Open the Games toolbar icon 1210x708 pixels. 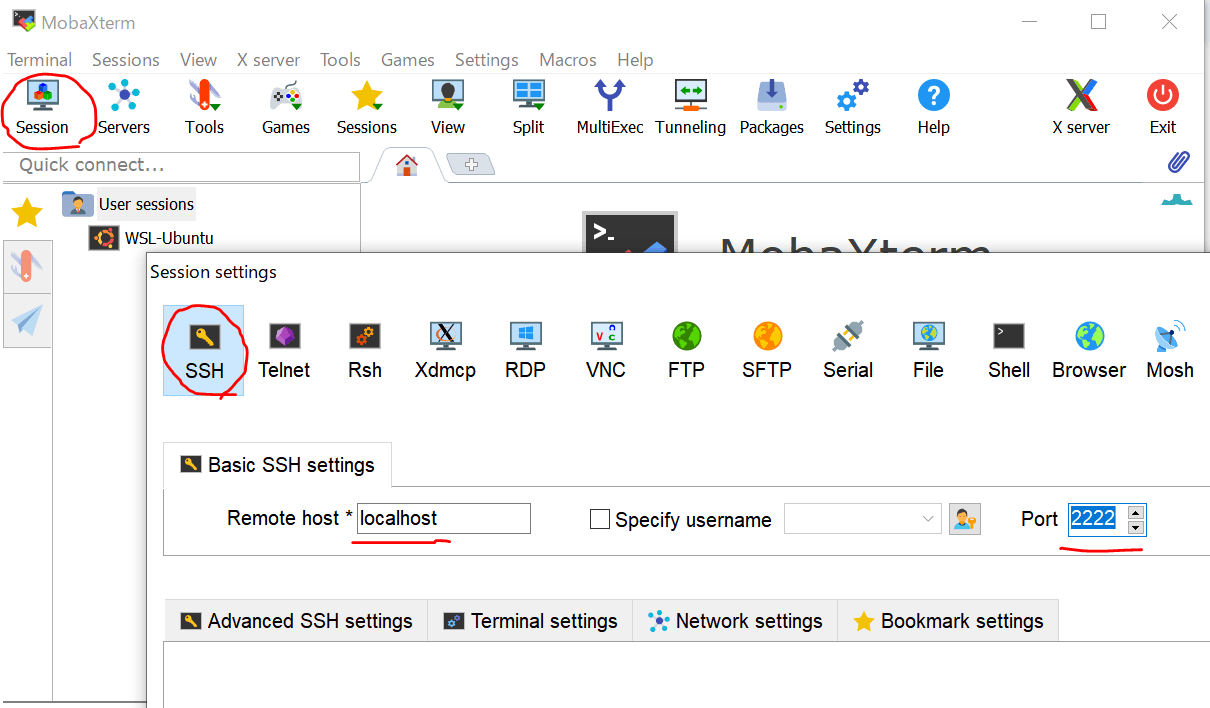click(286, 108)
